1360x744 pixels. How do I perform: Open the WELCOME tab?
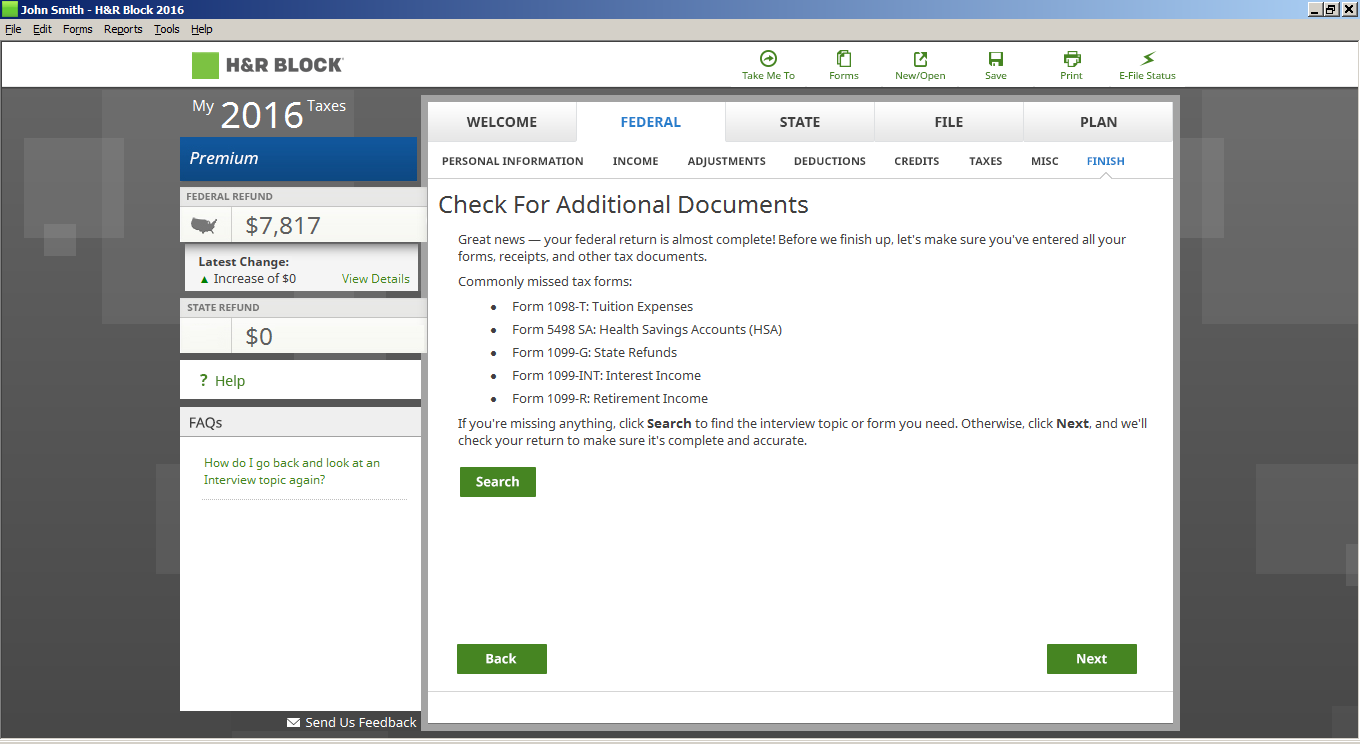tap(502, 122)
